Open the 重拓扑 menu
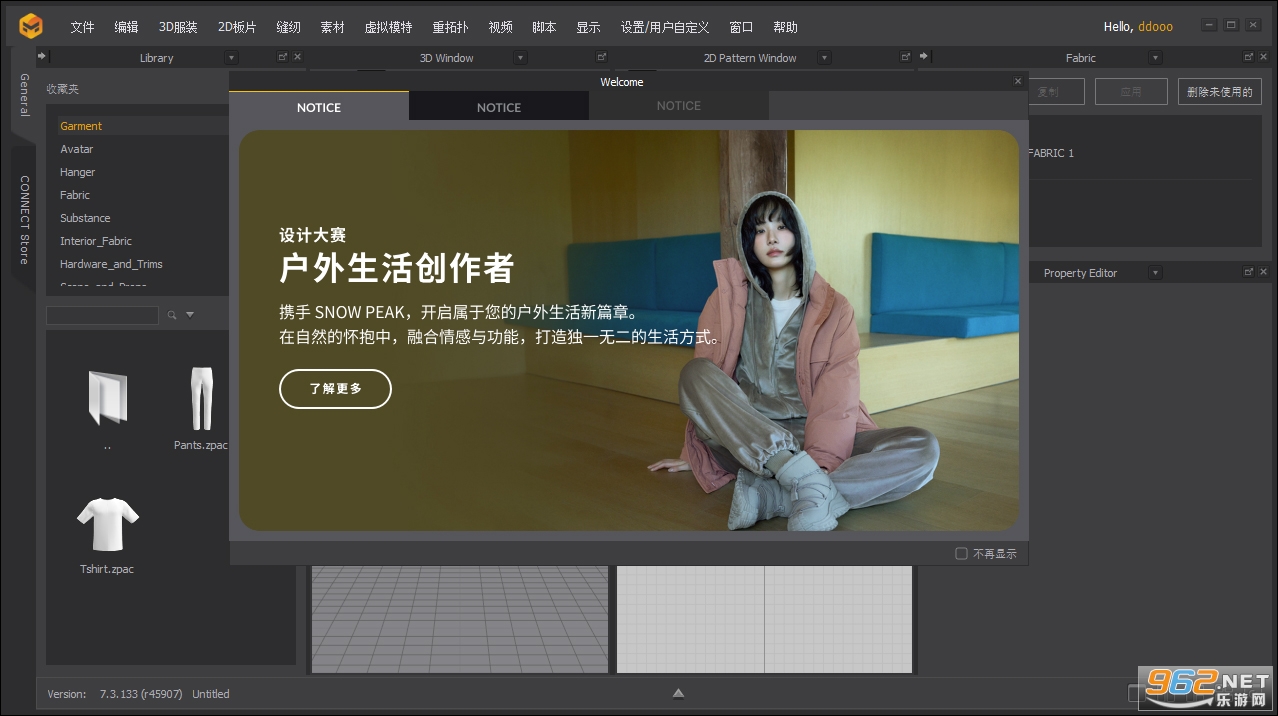The width and height of the screenshot is (1278, 716). tap(450, 27)
